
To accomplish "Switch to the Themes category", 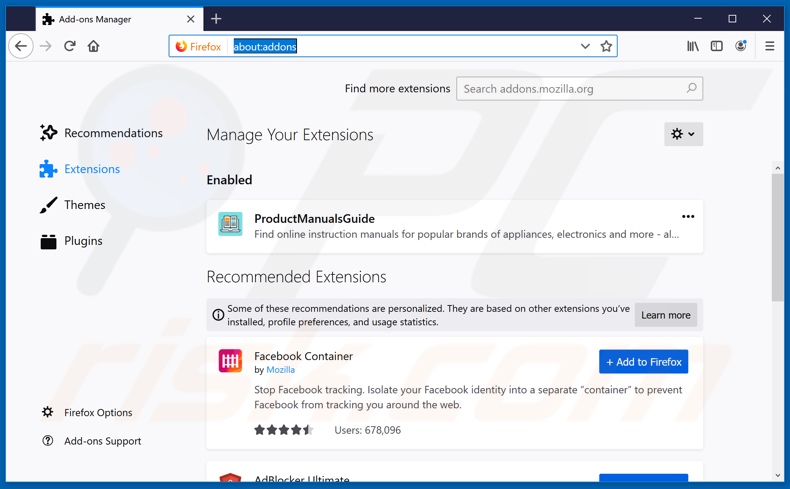I will tap(73, 205).
